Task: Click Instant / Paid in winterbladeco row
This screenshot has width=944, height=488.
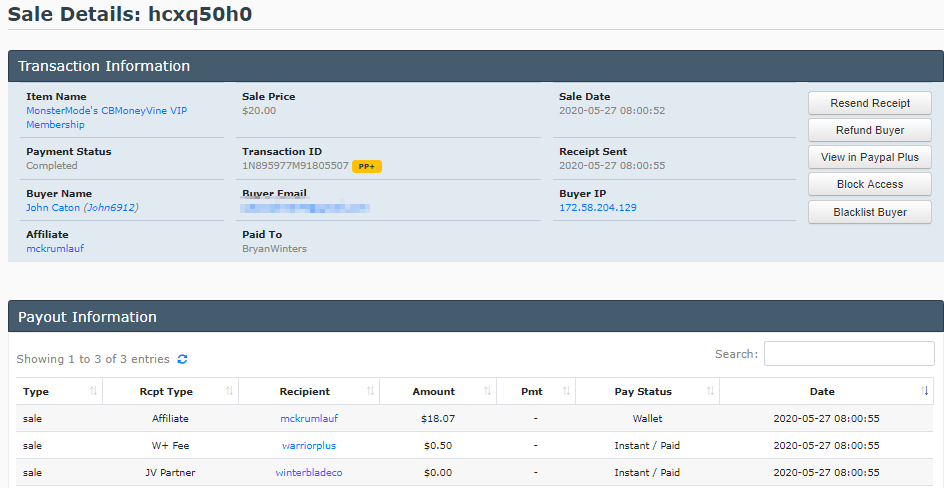Action: point(647,473)
